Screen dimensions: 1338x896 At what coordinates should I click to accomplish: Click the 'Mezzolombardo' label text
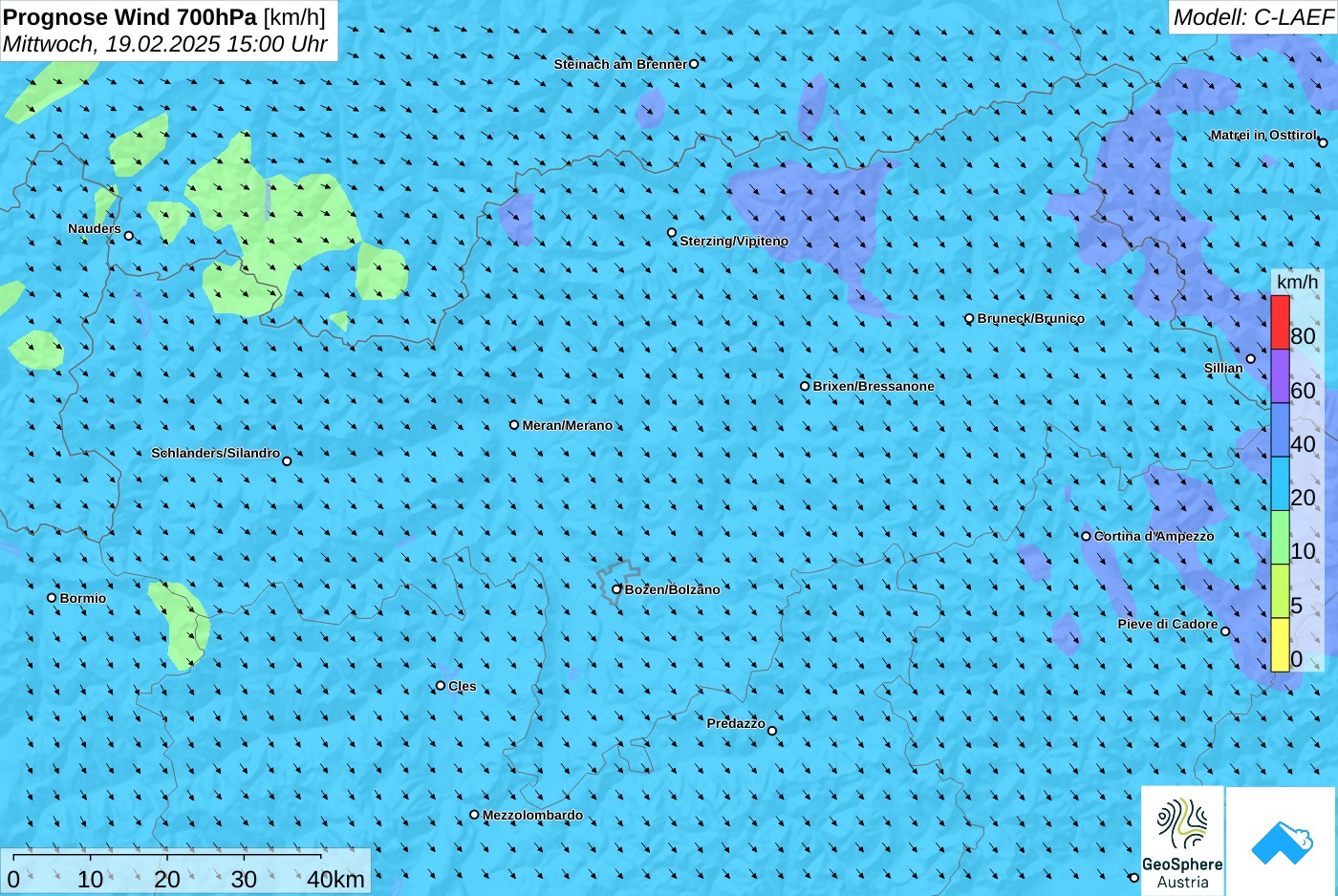532,816
